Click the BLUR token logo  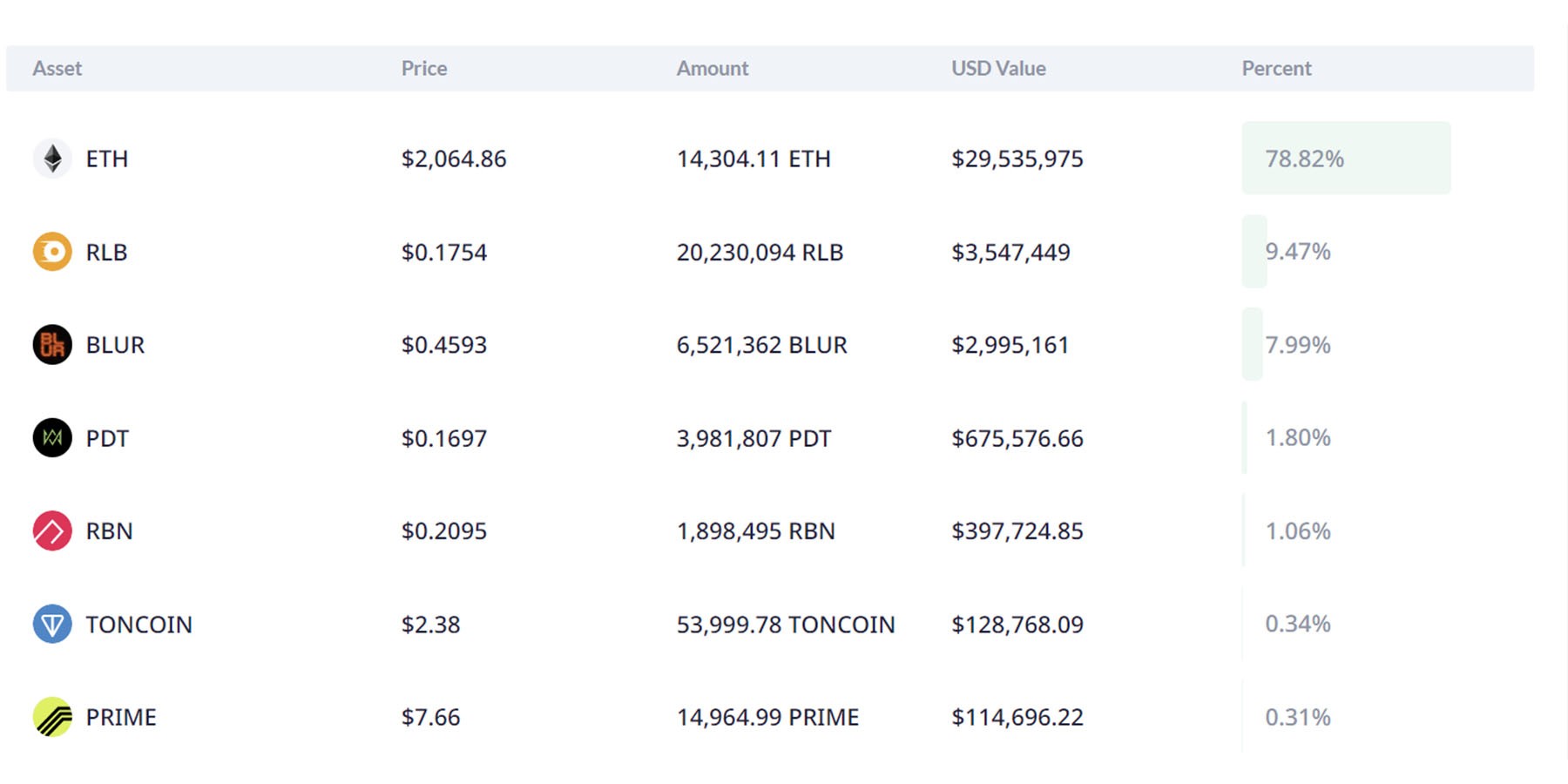coord(52,345)
